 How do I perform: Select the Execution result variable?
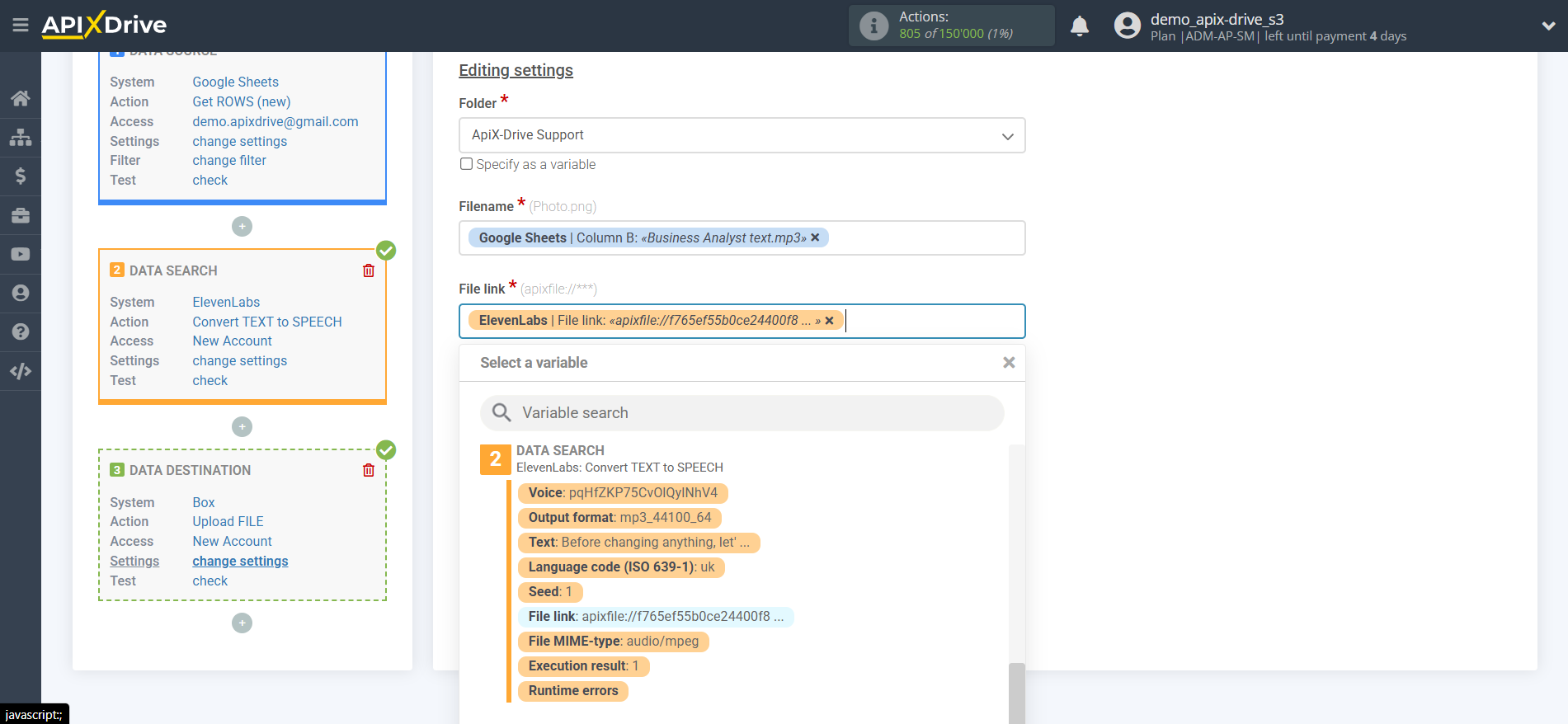tap(583, 666)
